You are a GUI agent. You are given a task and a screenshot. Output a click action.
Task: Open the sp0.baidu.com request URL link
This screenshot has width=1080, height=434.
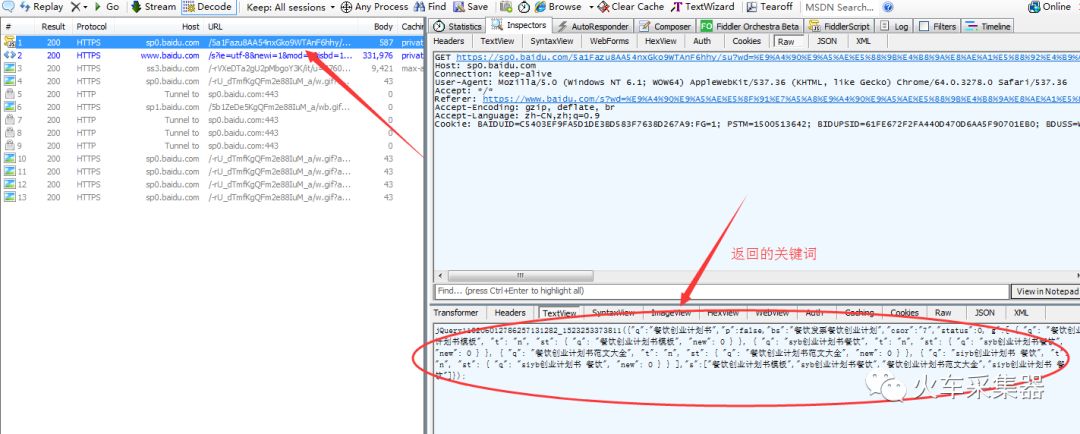click(x=767, y=57)
